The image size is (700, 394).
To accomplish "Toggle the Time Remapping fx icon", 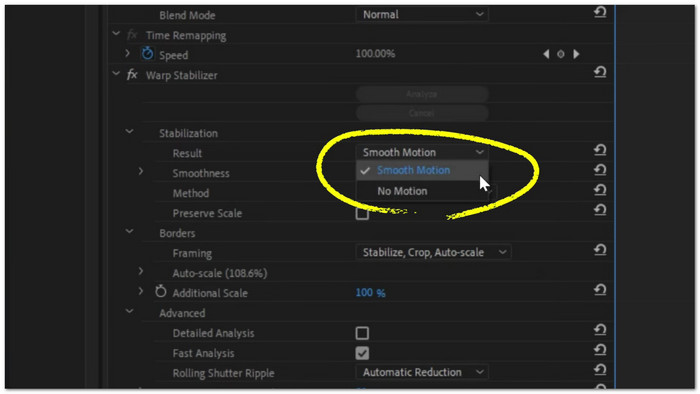I will pyautogui.click(x=132, y=35).
